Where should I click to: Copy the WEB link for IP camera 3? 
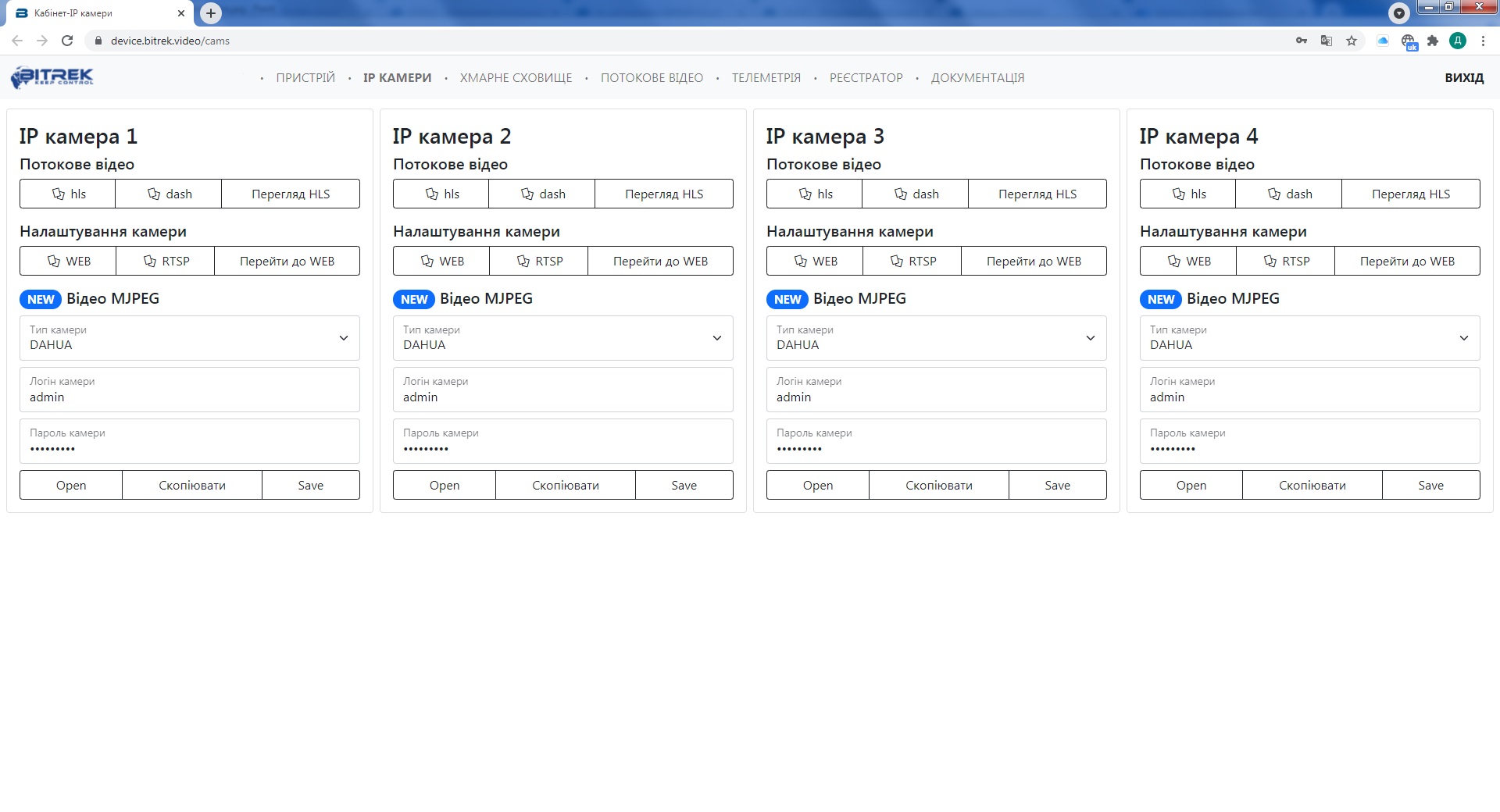[x=814, y=261]
